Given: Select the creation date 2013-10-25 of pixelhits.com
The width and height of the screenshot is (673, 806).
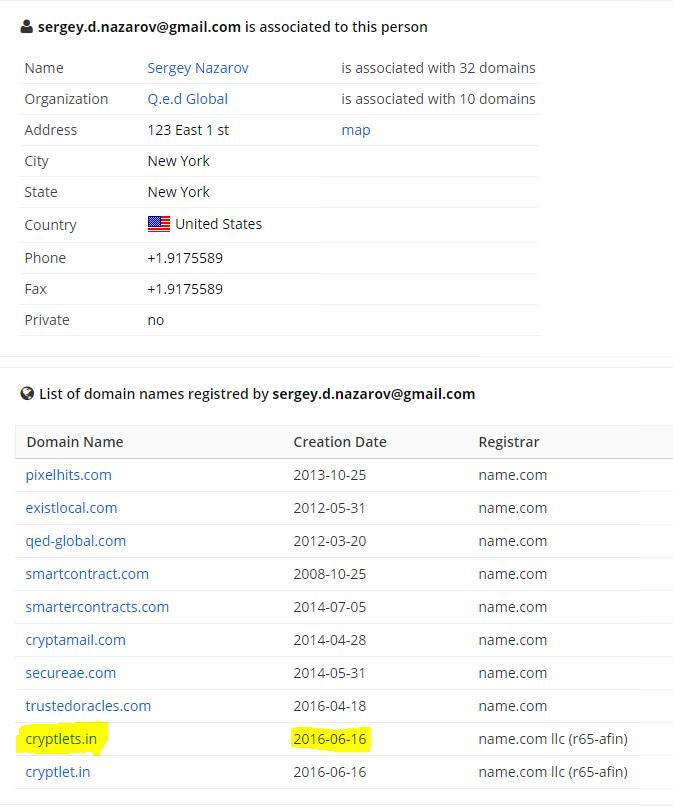Looking at the screenshot, I should pos(330,475).
